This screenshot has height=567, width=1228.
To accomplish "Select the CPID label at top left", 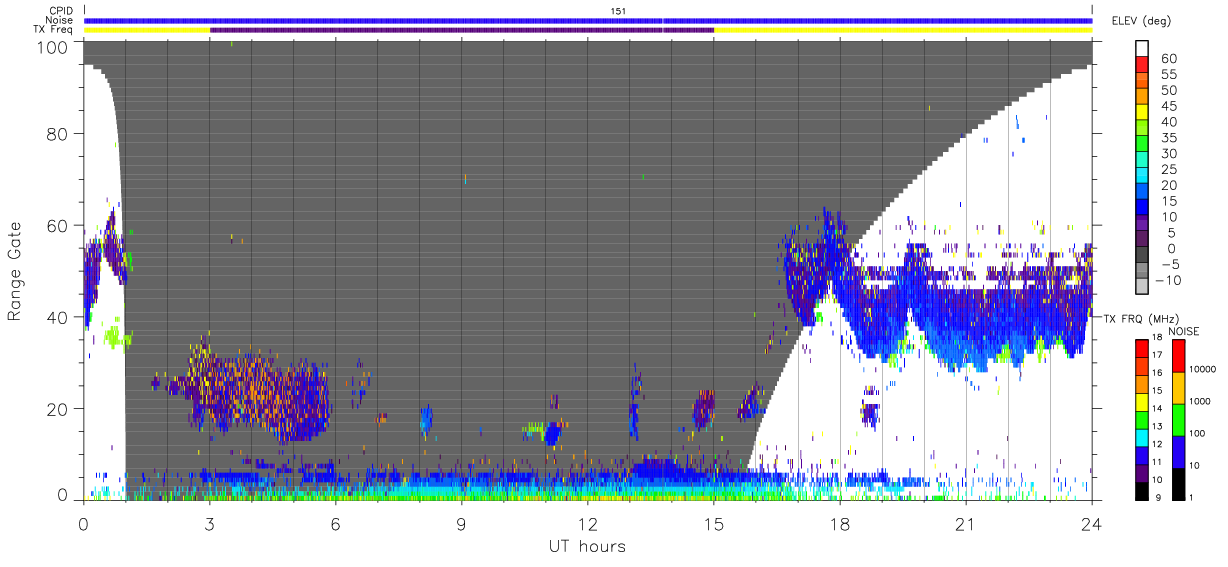I will (61, 11).
